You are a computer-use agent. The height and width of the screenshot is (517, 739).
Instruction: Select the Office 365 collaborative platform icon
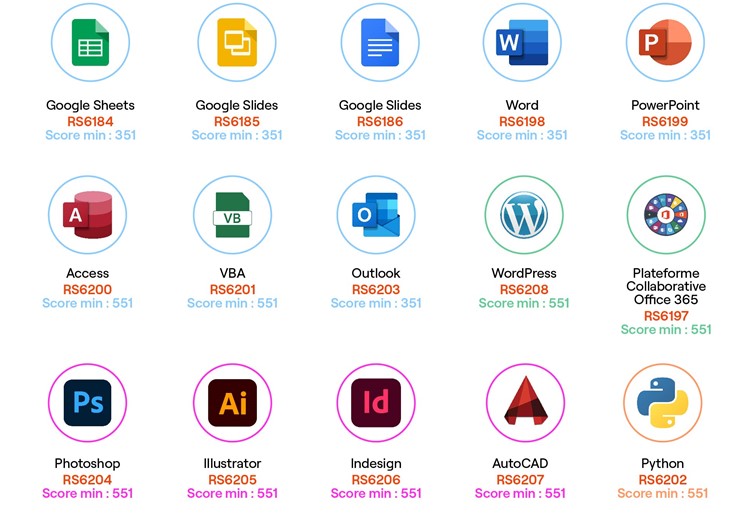click(666, 215)
